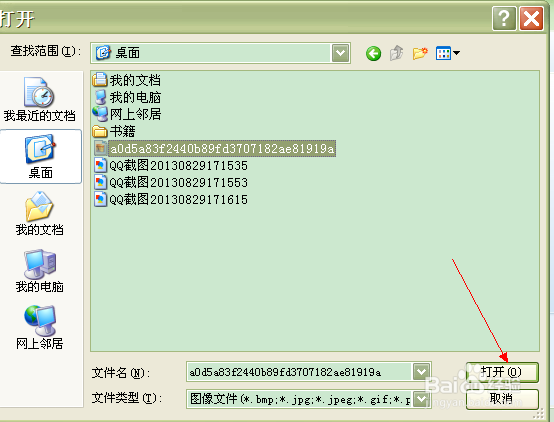Click the QQ截图20130829171535 file icon
This screenshot has width=554, height=422.
[x=100, y=165]
